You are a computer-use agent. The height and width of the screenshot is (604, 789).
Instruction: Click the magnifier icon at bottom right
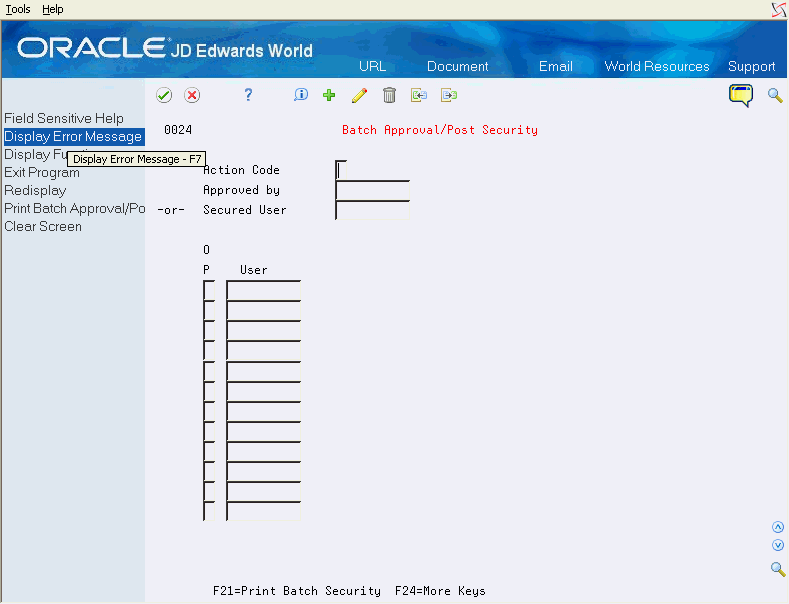coord(778,569)
